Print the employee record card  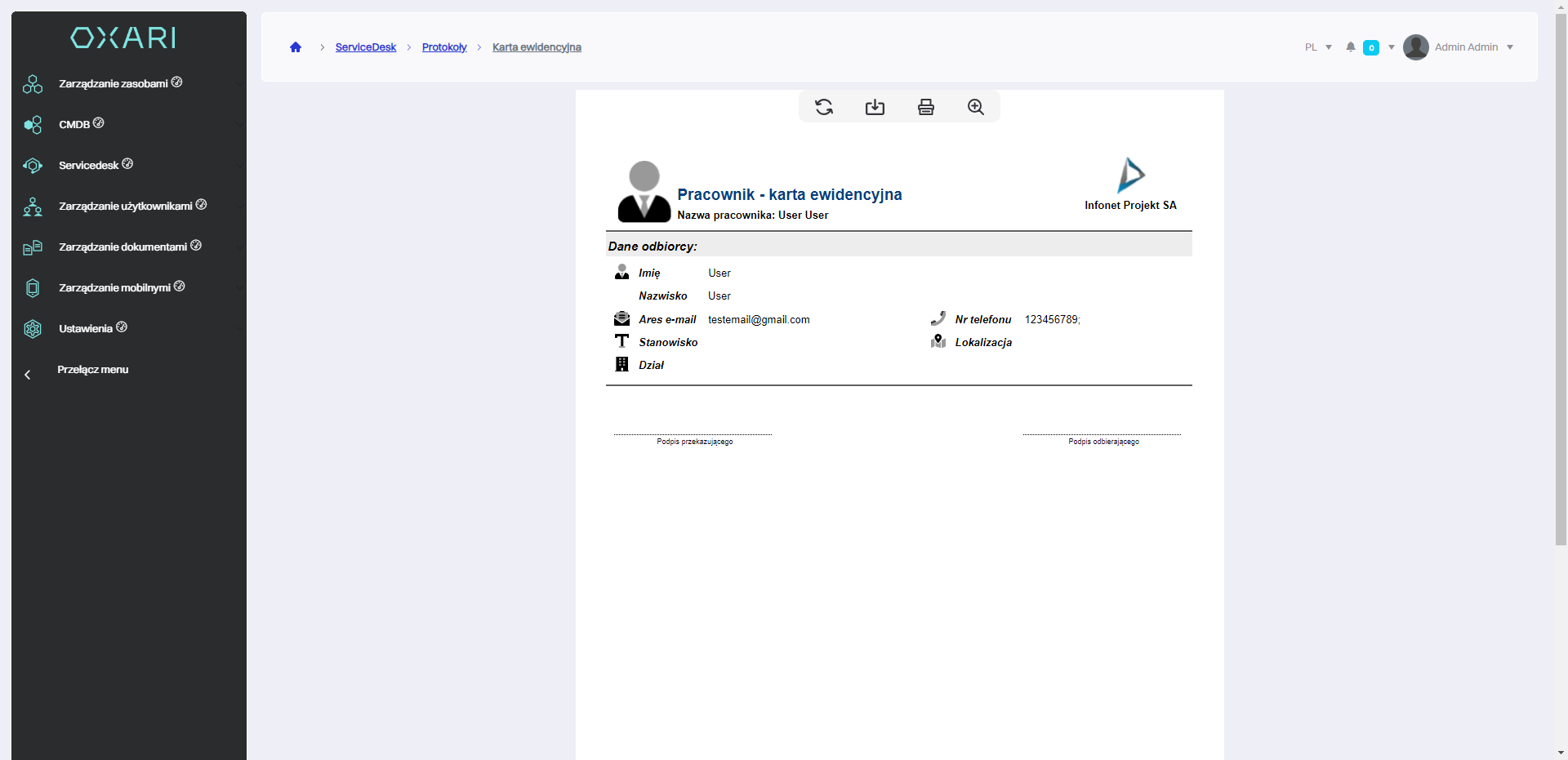[925, 107]
